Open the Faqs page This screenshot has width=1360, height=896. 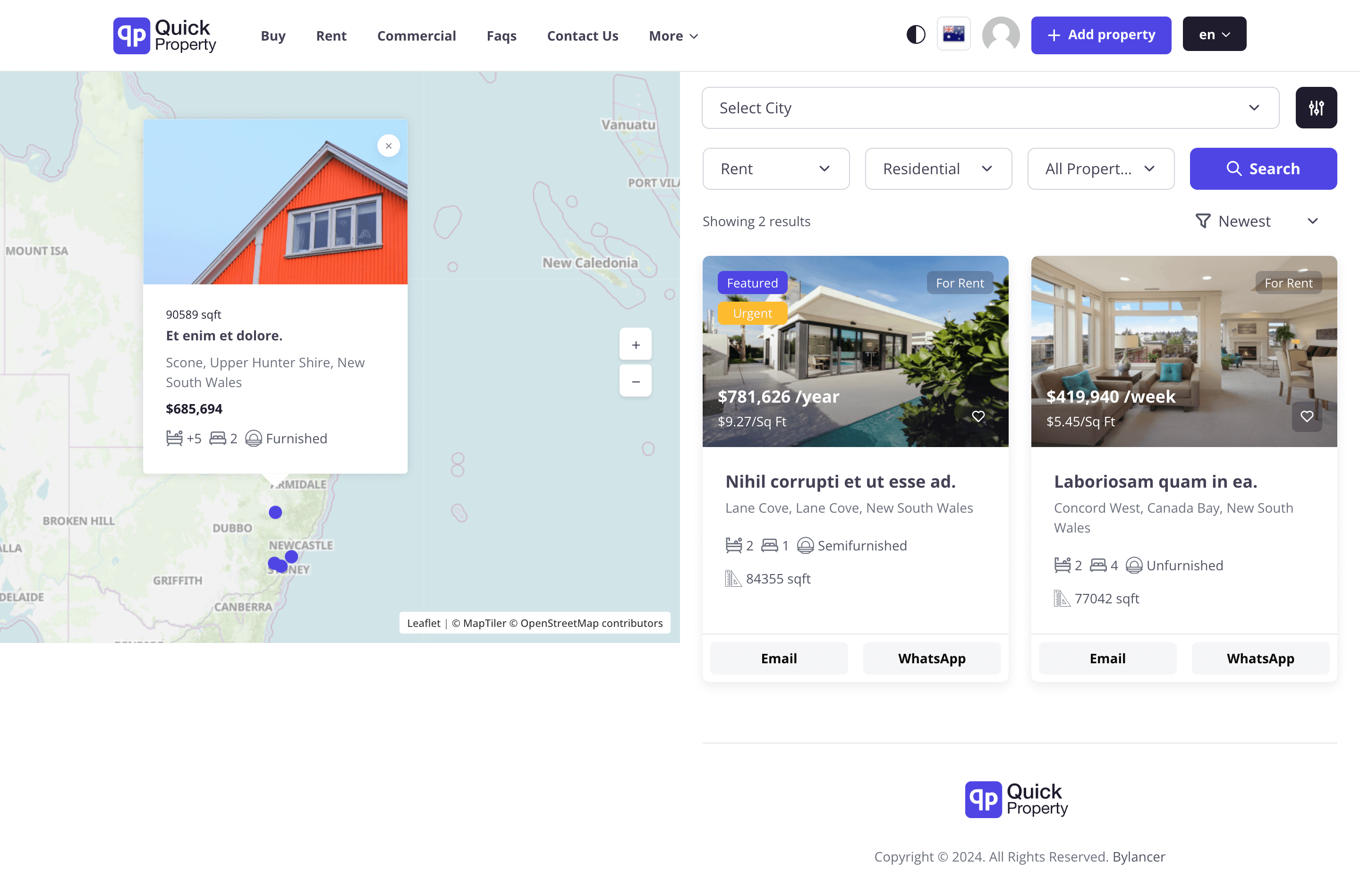pyautogui.click(x=501, y=36)
